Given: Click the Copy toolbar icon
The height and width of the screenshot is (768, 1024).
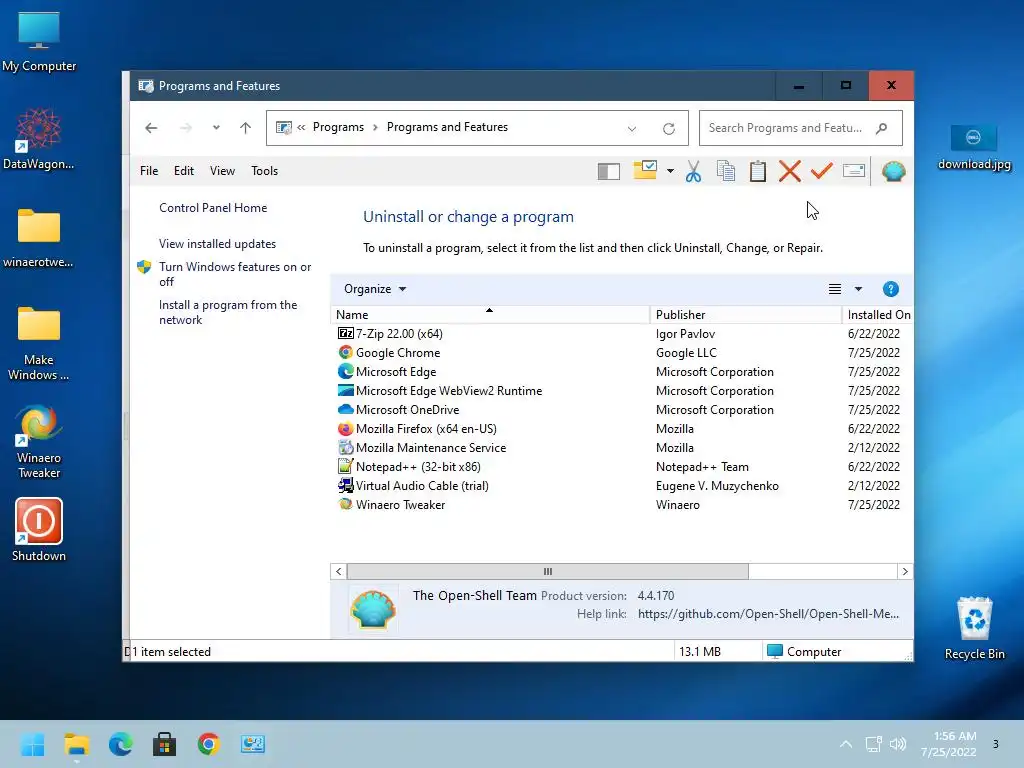Looking at the screenshot, I should click(726, 171).
